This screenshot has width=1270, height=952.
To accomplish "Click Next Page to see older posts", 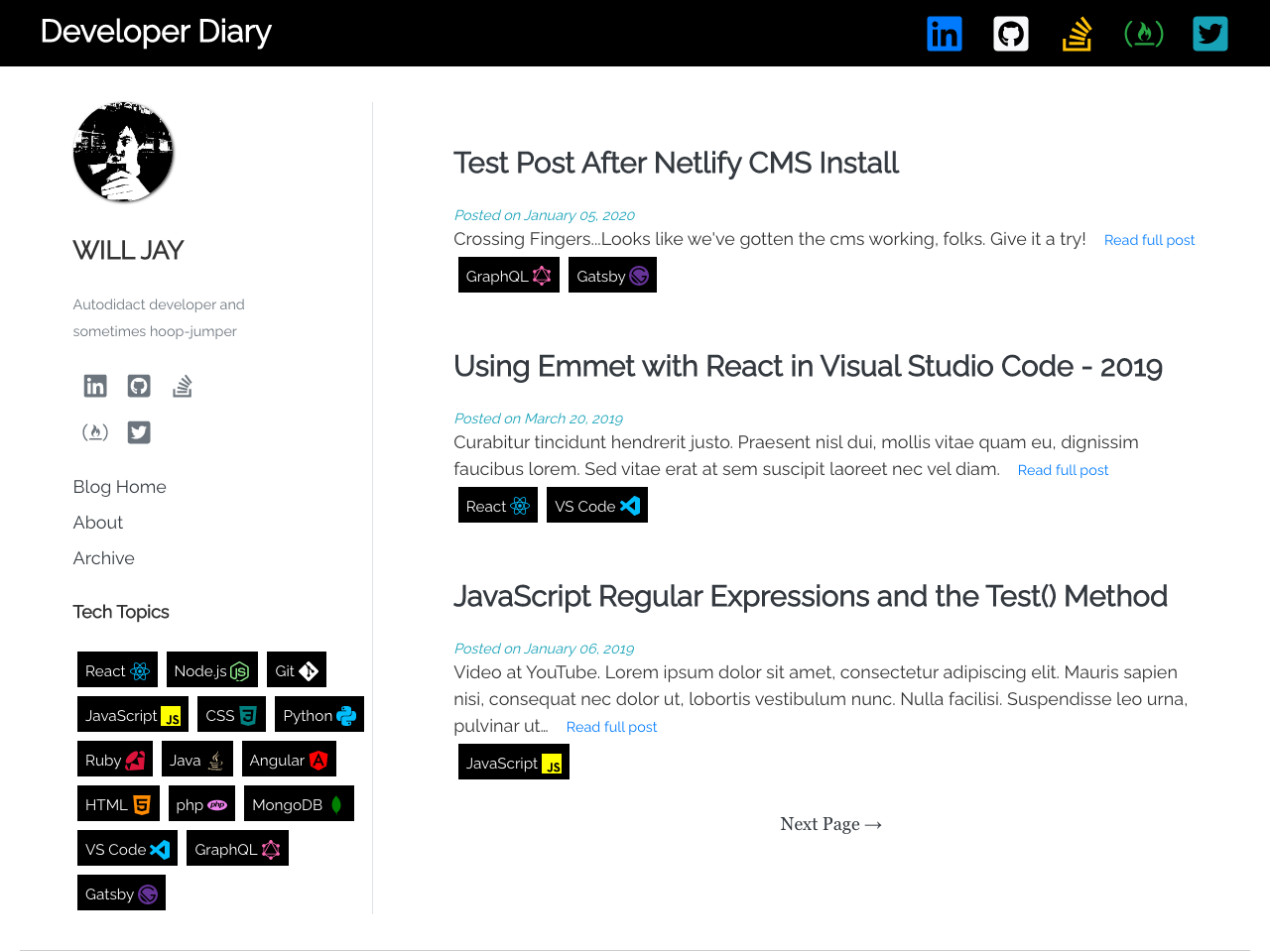I will click(830, 823).
